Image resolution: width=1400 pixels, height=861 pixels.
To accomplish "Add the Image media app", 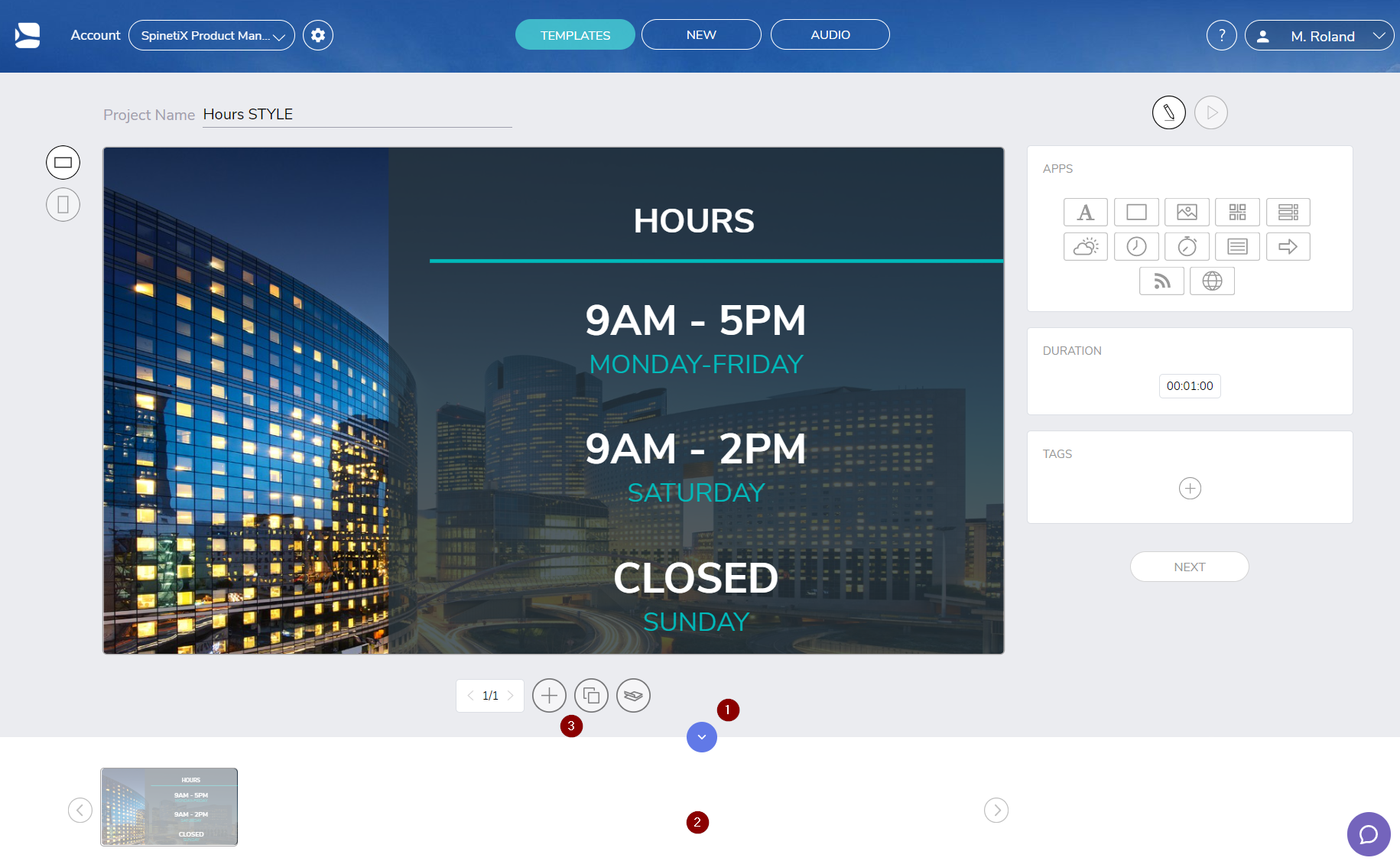I will tap(1187, 212).
